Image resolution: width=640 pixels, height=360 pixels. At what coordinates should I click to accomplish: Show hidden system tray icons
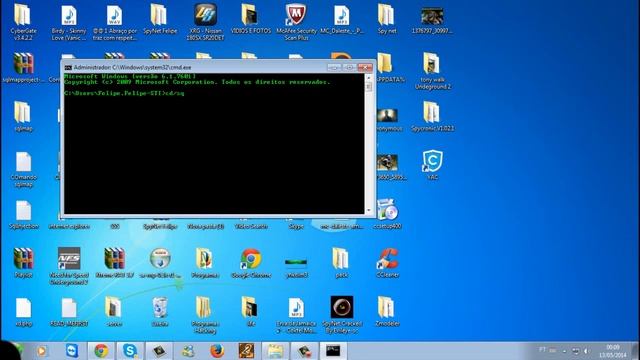[x=564, y=351]
